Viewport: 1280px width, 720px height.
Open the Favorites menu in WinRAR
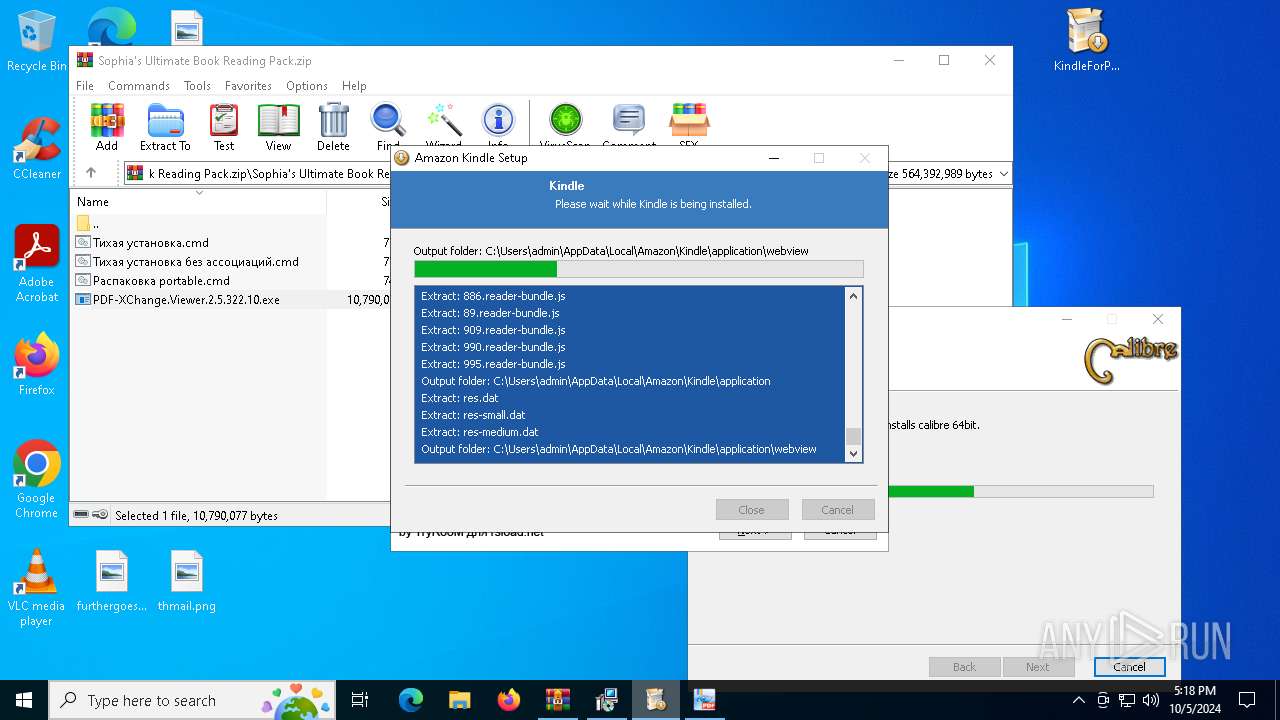coord(248,86)
